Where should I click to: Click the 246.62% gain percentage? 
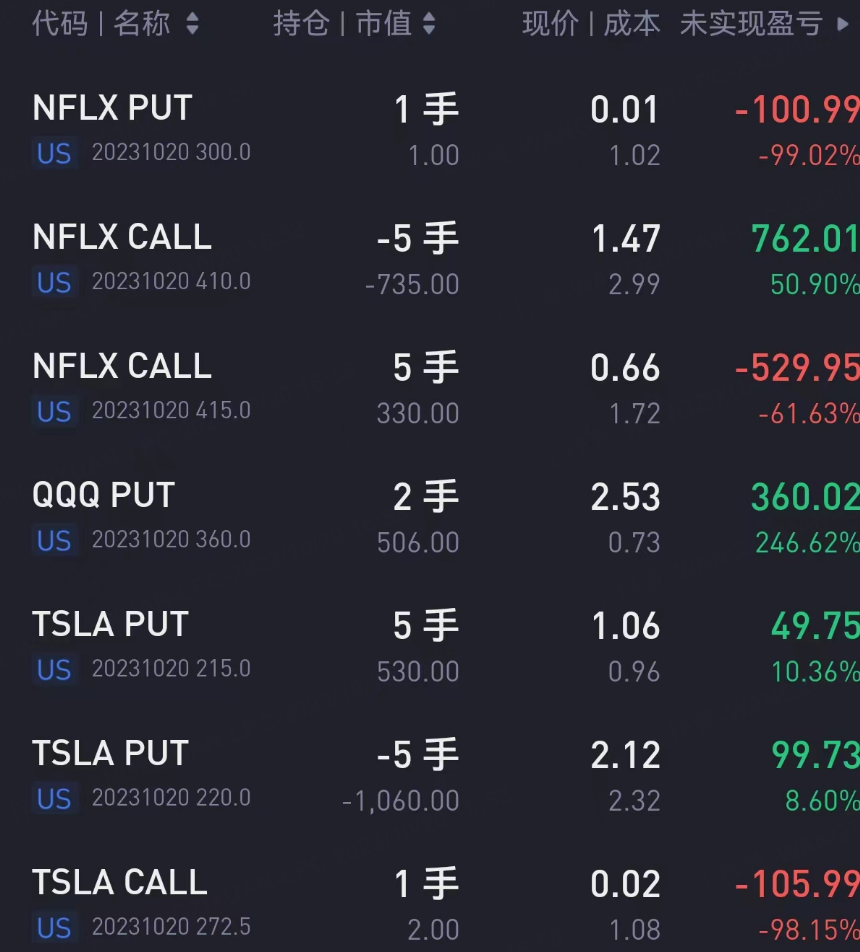[x=806, y=543]
